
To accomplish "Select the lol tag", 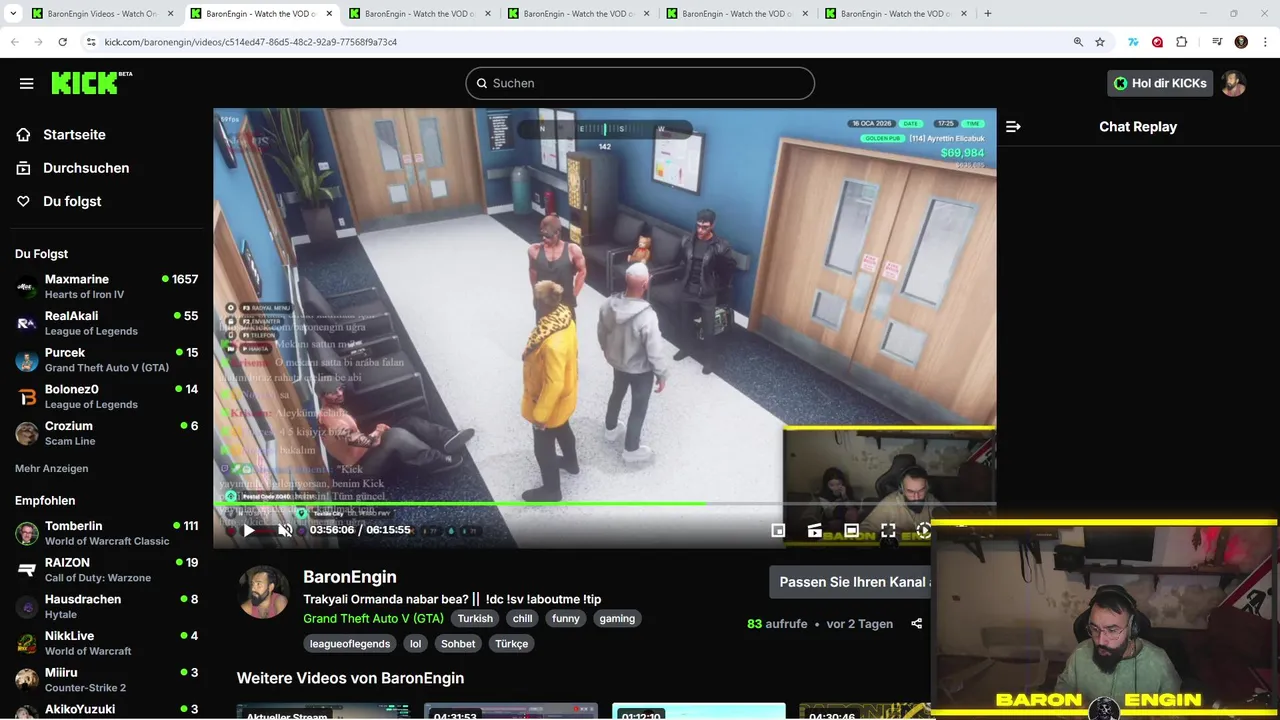I will pos(415,644).
